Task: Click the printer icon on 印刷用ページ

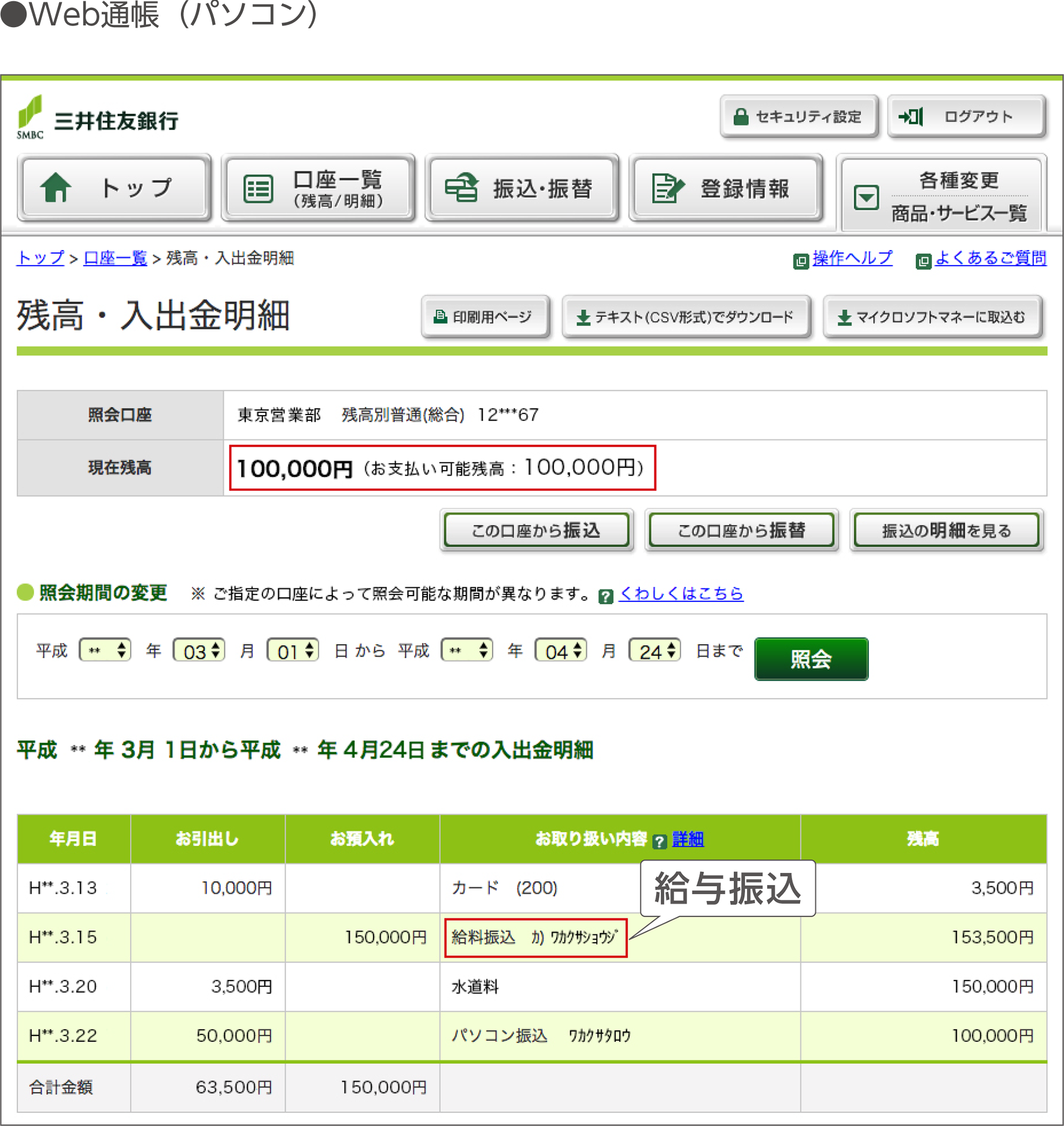Action: point(440,317)
